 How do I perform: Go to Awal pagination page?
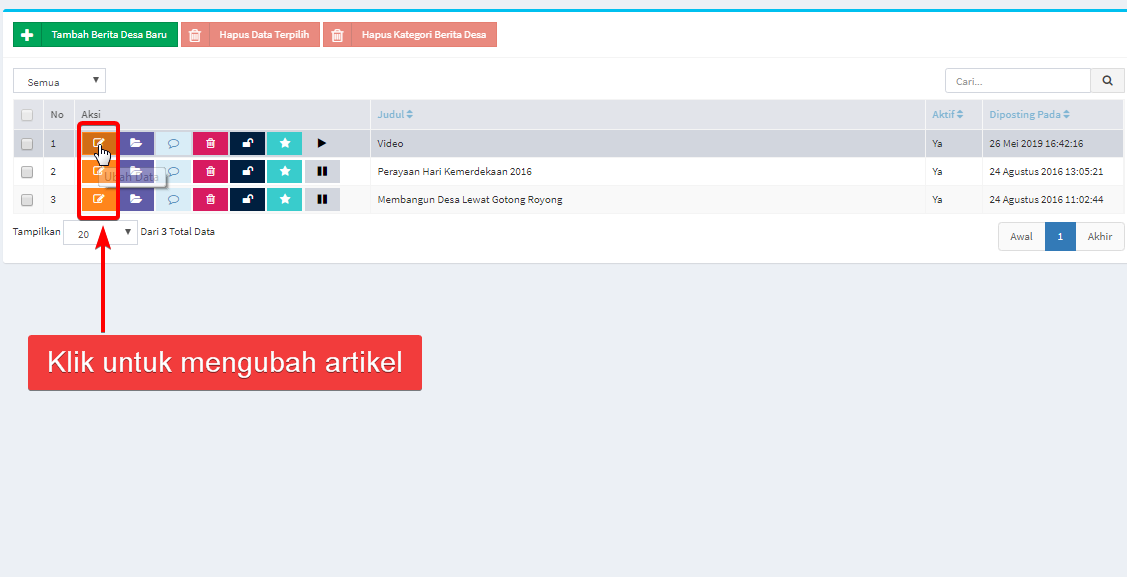click(1021, 236)
